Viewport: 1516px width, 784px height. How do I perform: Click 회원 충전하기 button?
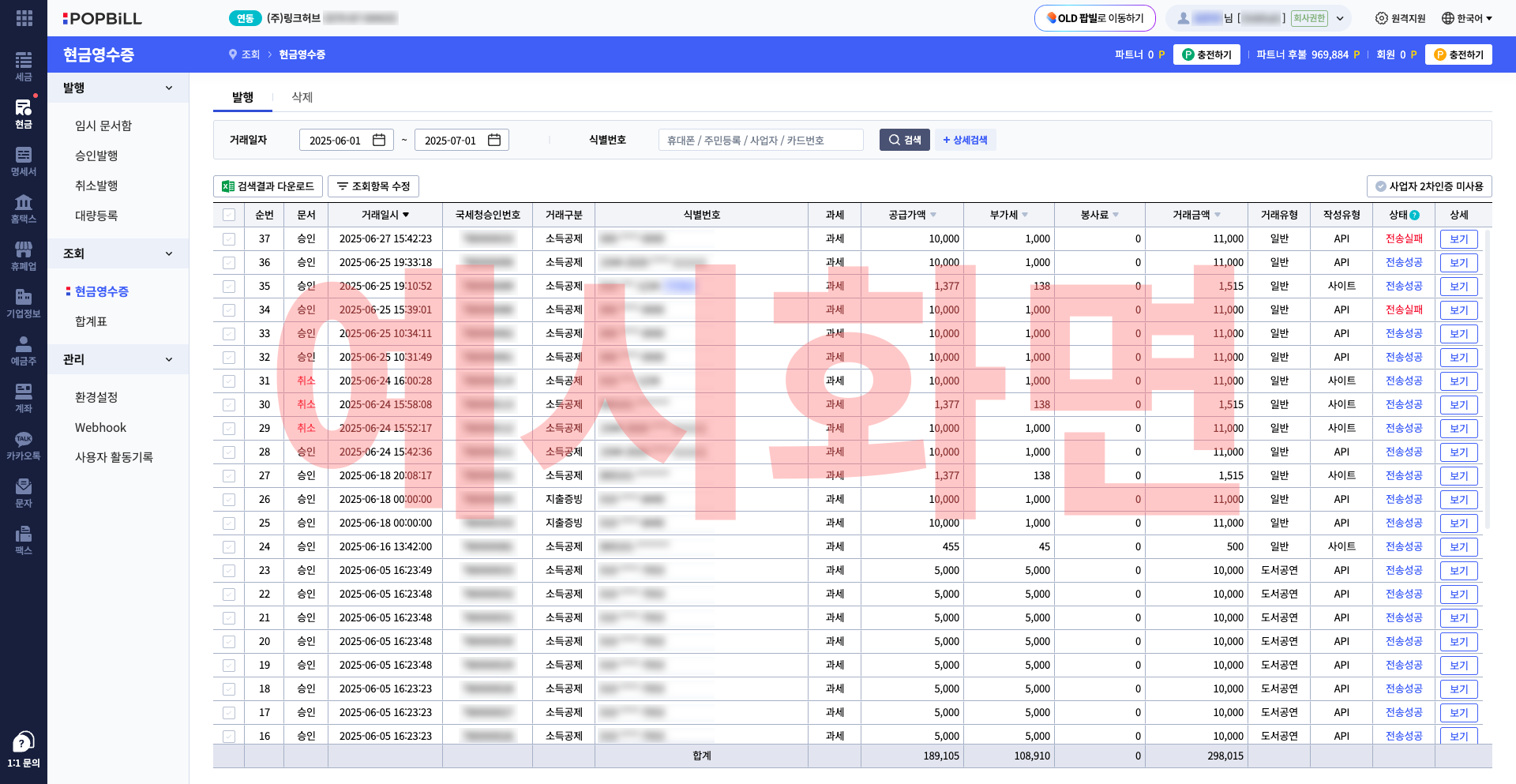point(1458,54)
